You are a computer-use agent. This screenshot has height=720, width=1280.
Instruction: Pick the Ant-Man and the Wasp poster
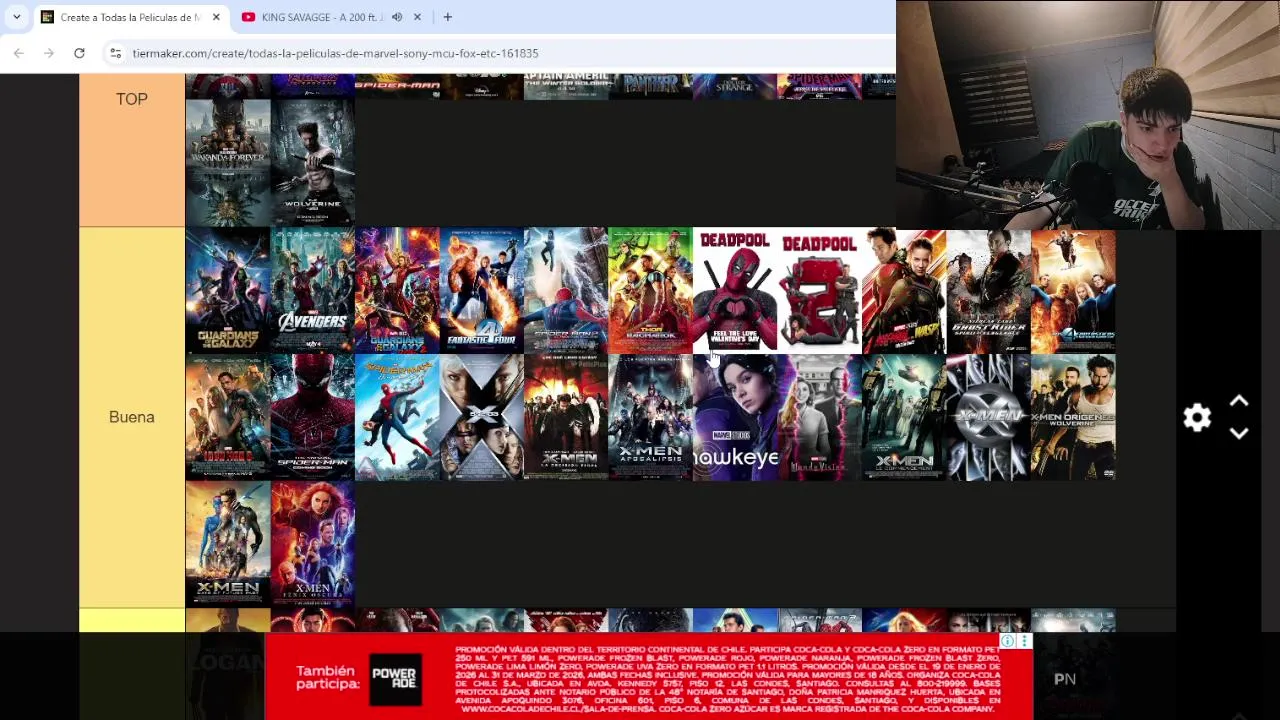point(904,291)
